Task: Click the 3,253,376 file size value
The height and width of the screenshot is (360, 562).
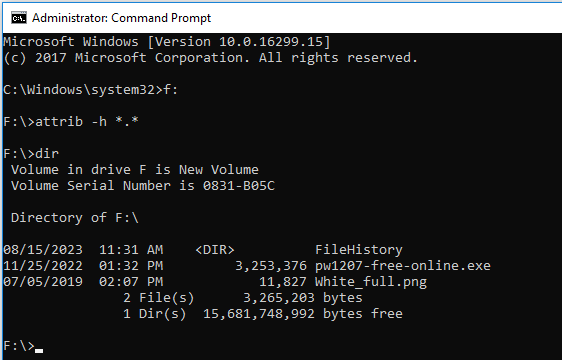Action: pos(271,266)
